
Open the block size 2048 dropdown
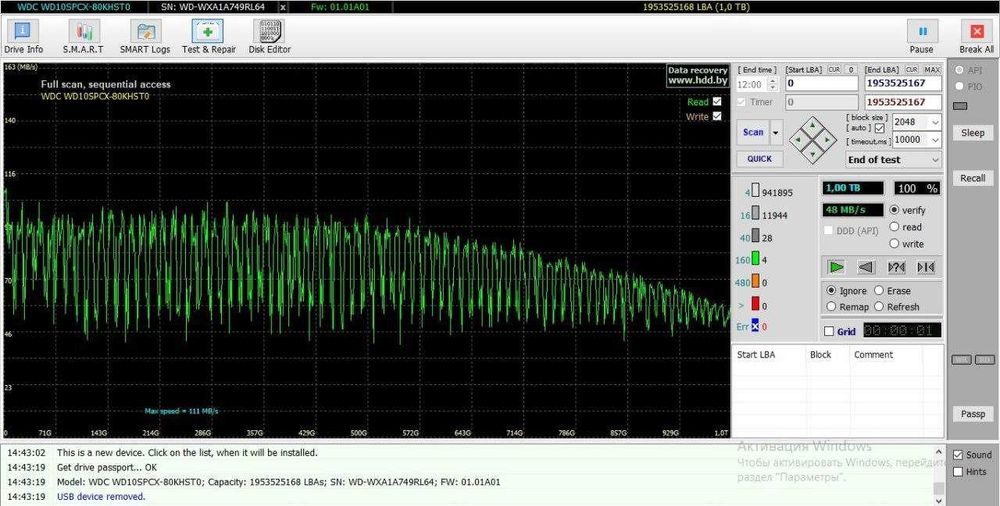(x=935, y=122)
